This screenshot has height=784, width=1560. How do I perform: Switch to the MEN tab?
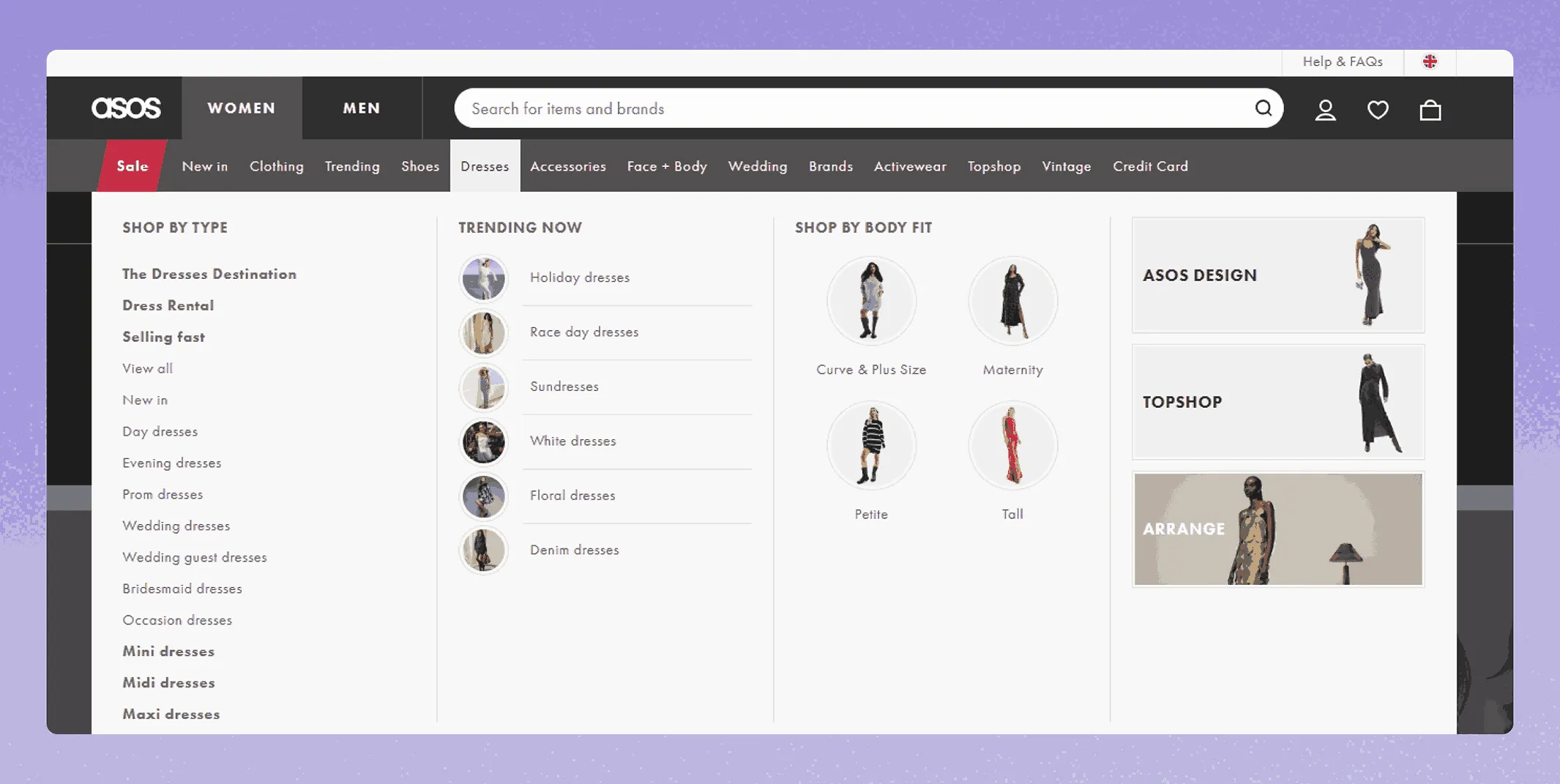click(x=361, y=108)
